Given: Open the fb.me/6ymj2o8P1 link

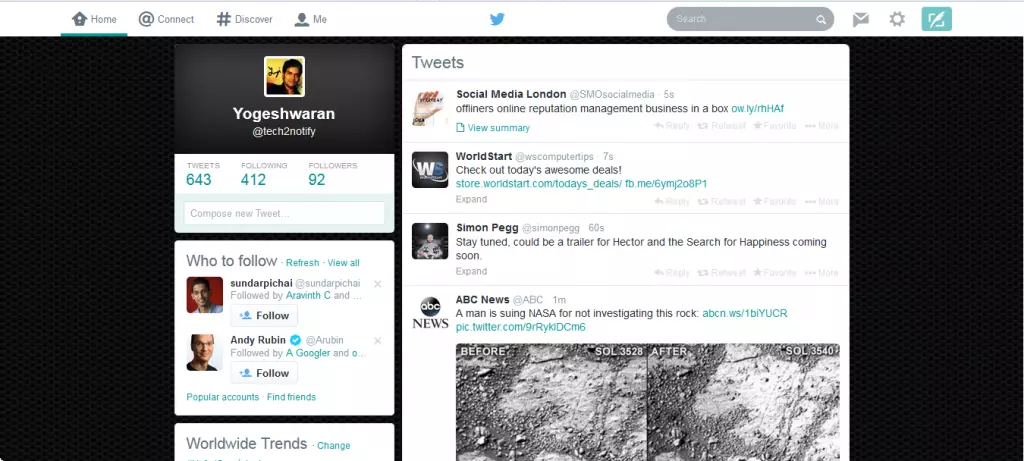Looking at the screenshot, I should point(666,184).
